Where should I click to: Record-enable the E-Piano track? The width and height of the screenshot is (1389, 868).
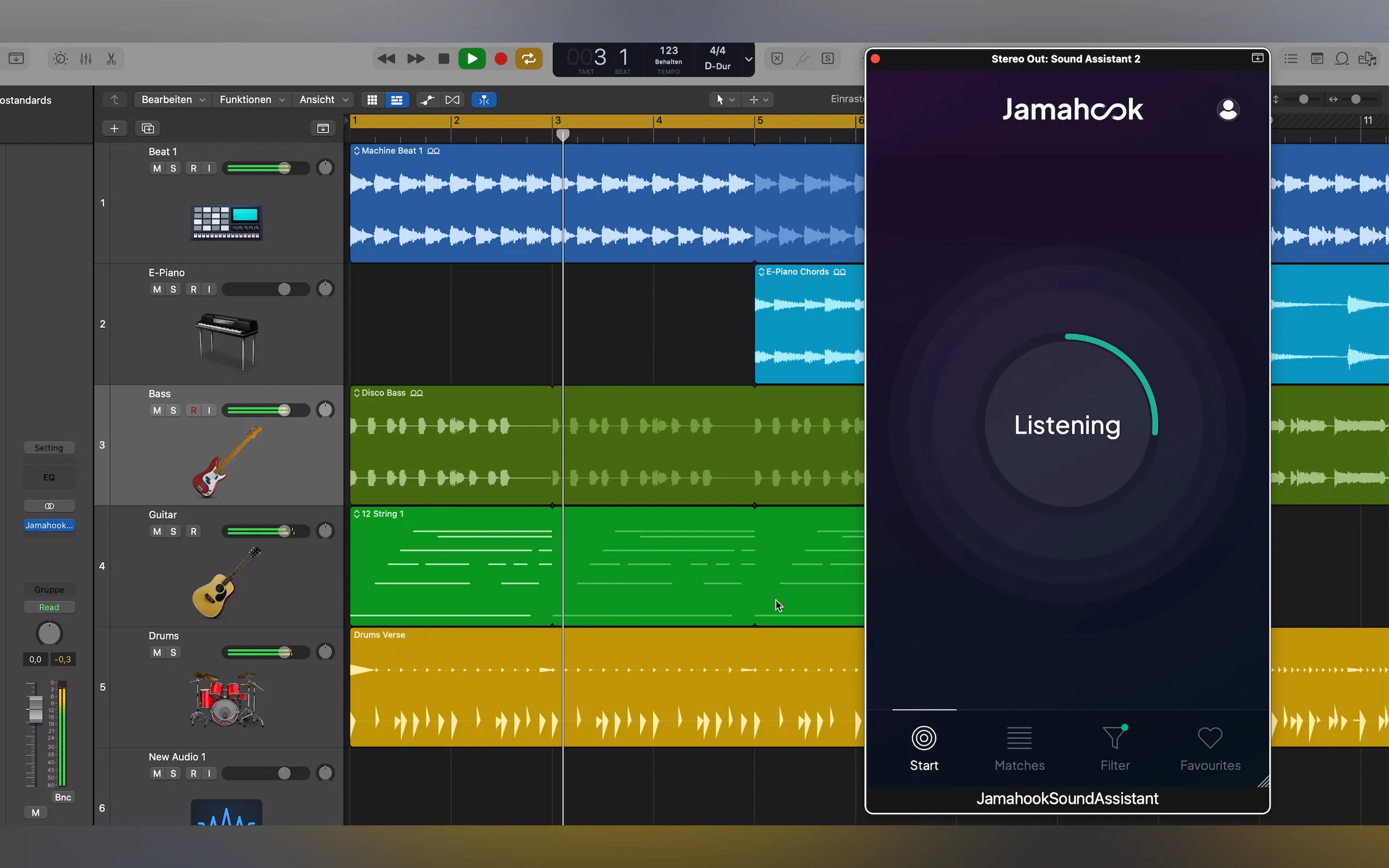194,289
